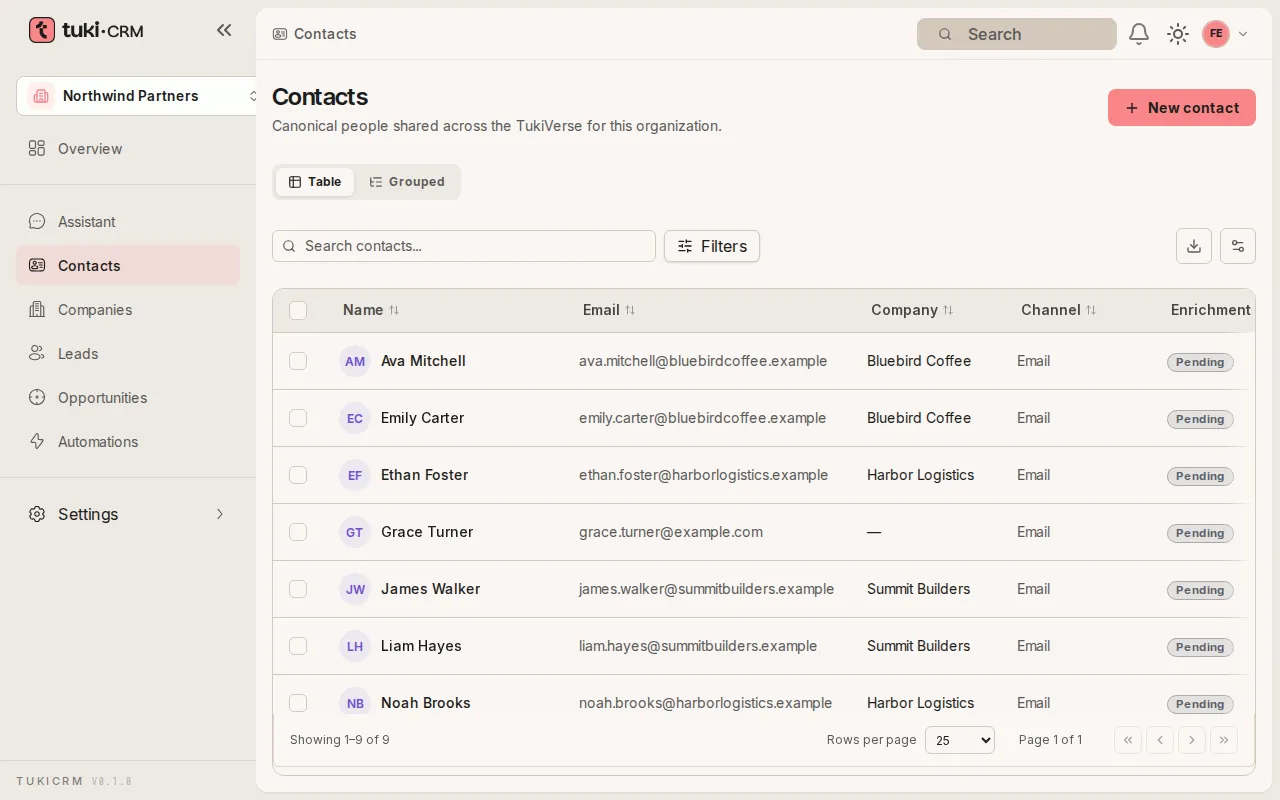Click the NB avatar of Noah Brooks
Viewport: 1280px width, 800px height.
pyautogui.click(x=355, y=703)
